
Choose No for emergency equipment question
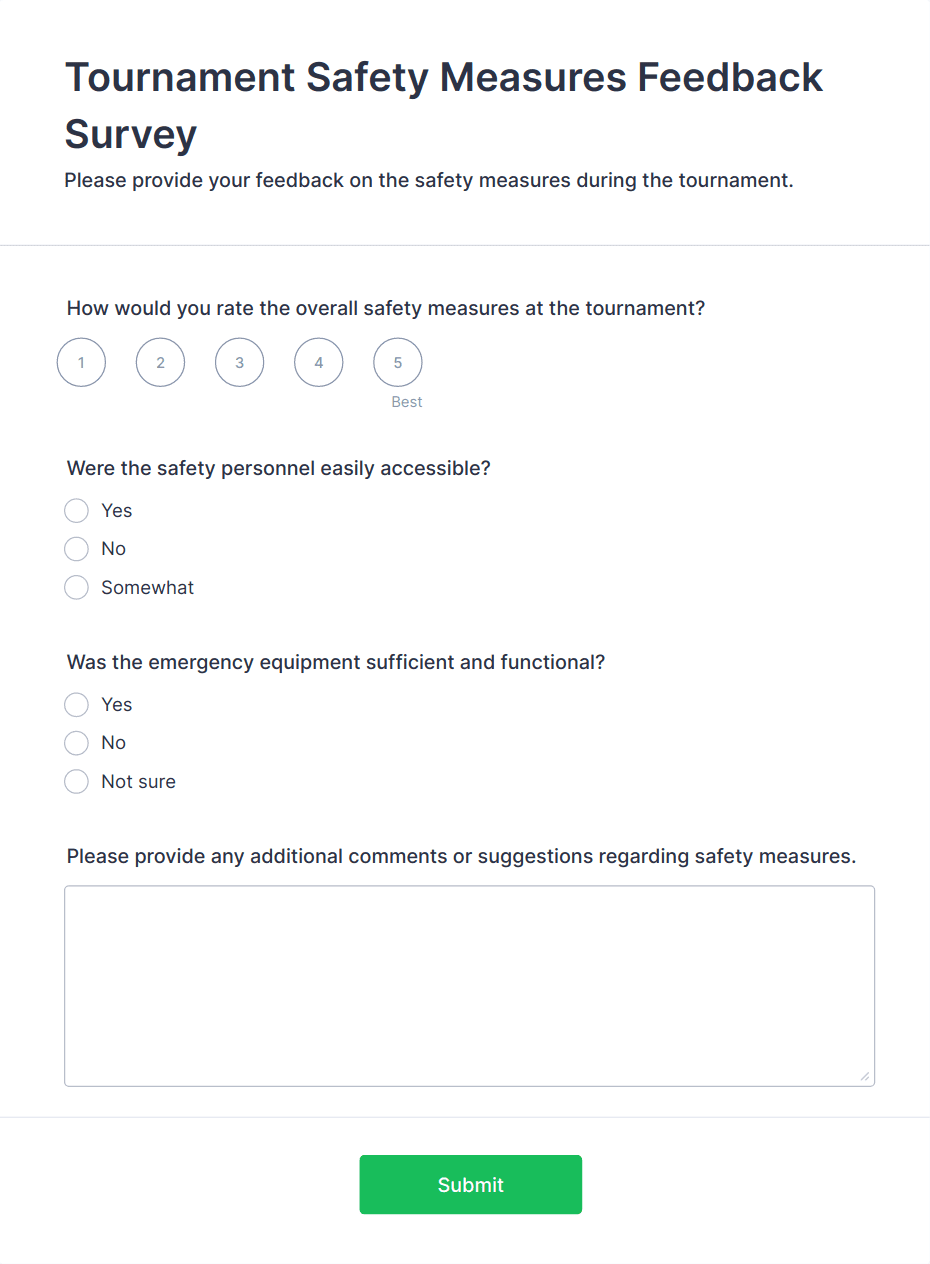click(x=77, y=743)
